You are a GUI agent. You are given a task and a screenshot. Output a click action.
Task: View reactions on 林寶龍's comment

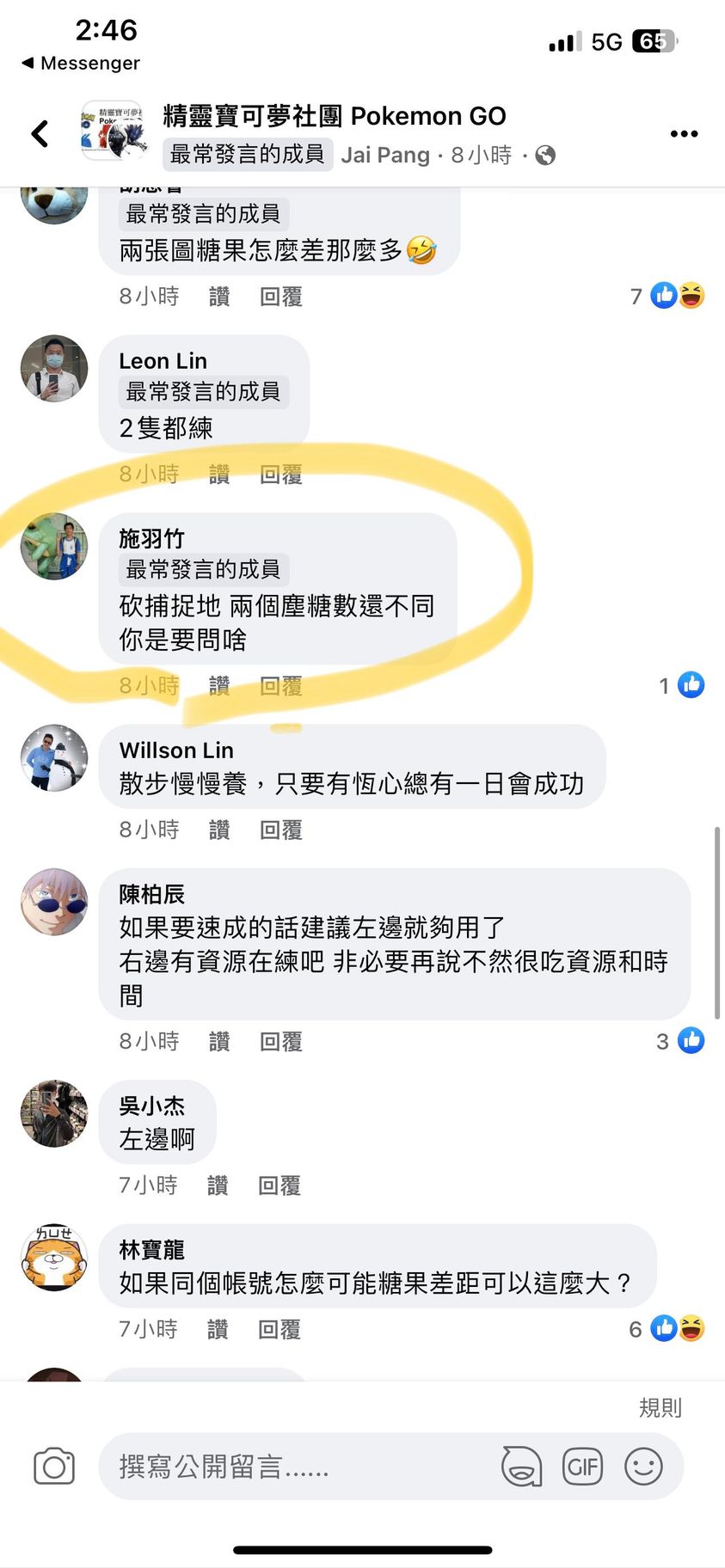point(667,1328)
